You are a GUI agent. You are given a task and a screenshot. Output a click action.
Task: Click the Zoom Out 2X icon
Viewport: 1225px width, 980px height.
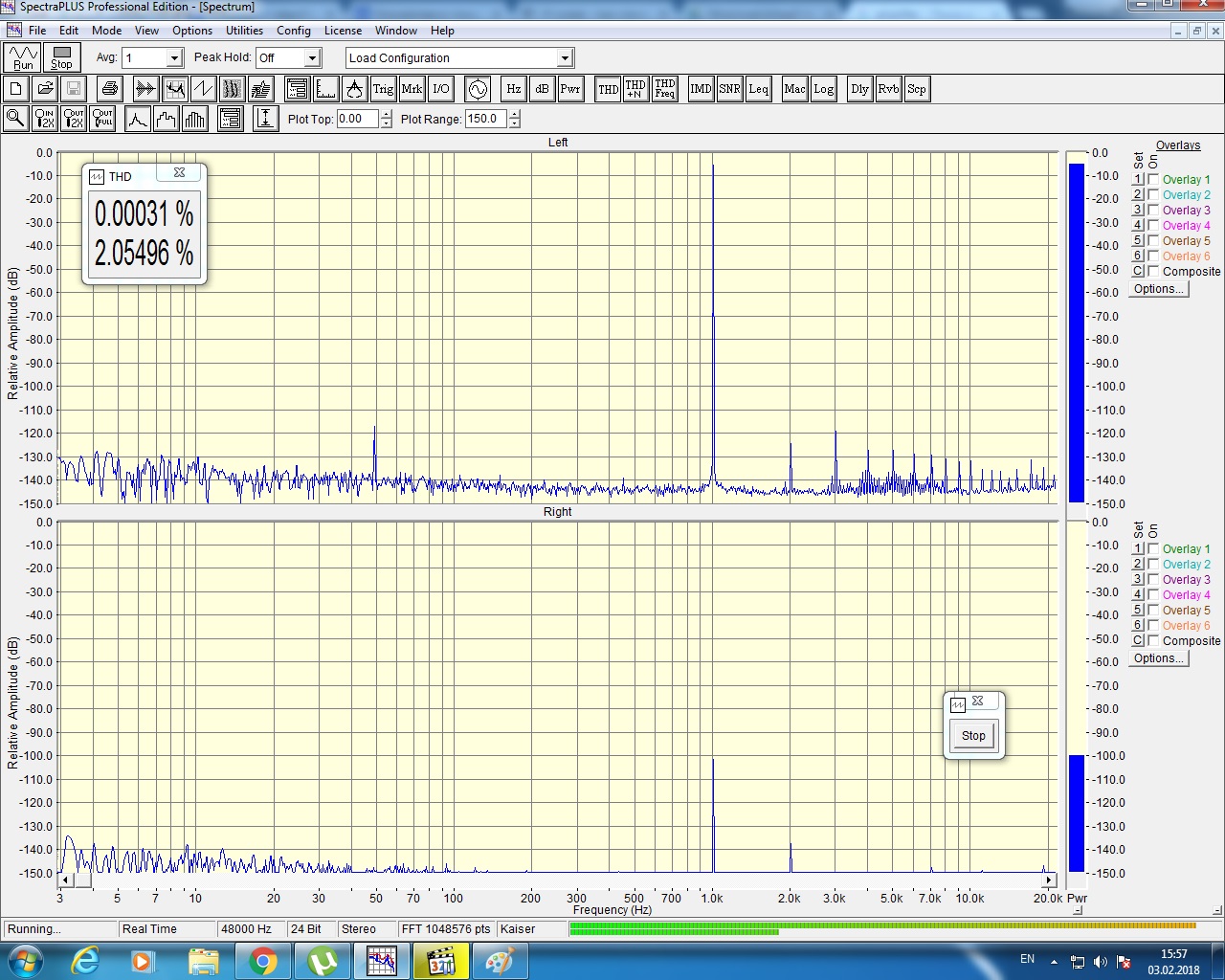73,119
